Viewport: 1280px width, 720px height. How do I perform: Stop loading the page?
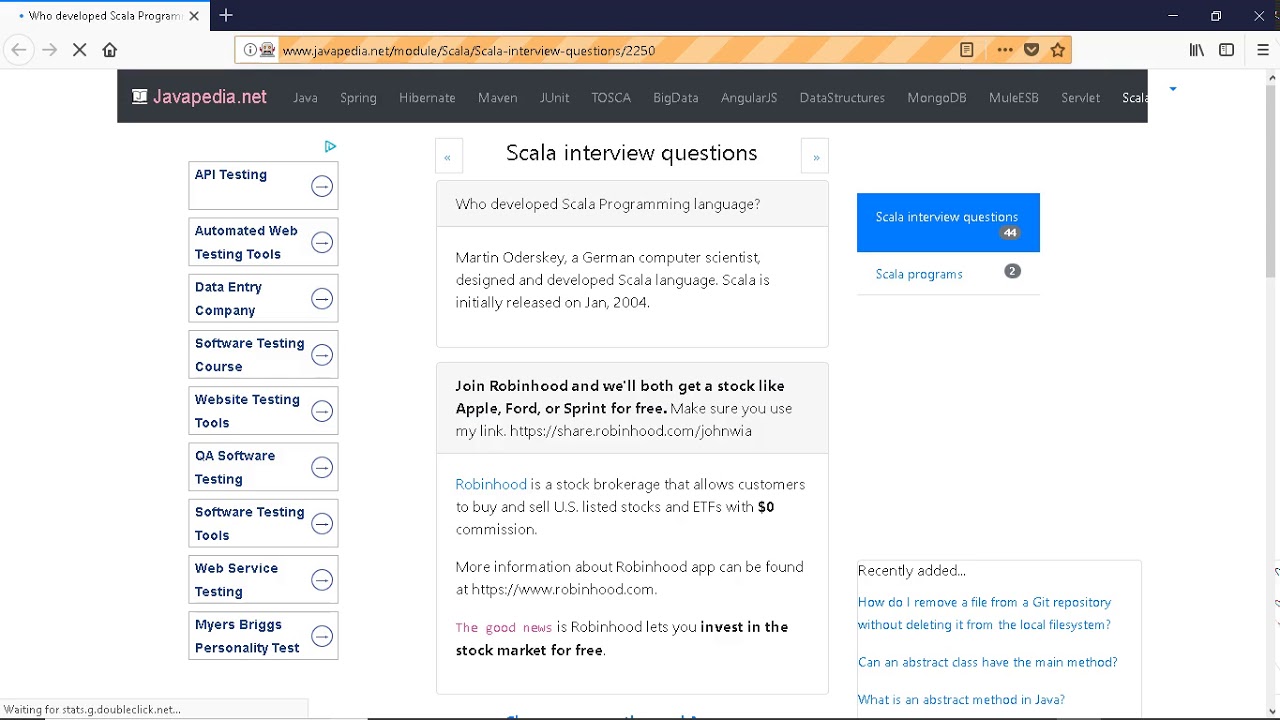pos(80,50)
